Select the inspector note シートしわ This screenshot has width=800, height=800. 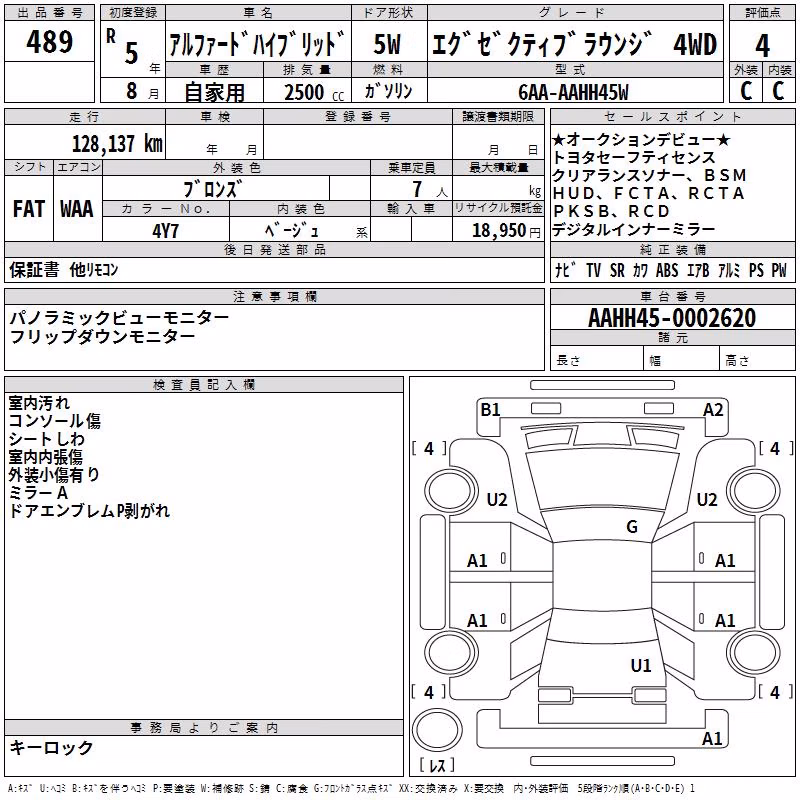pos(46,439)
